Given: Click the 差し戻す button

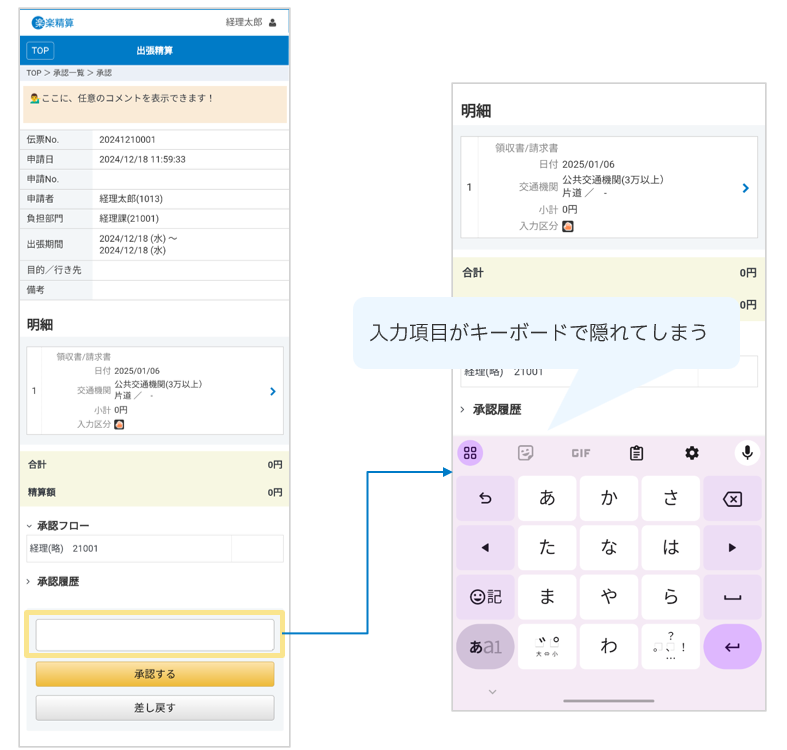Looking at the screenshot, I should coord(155,707).
